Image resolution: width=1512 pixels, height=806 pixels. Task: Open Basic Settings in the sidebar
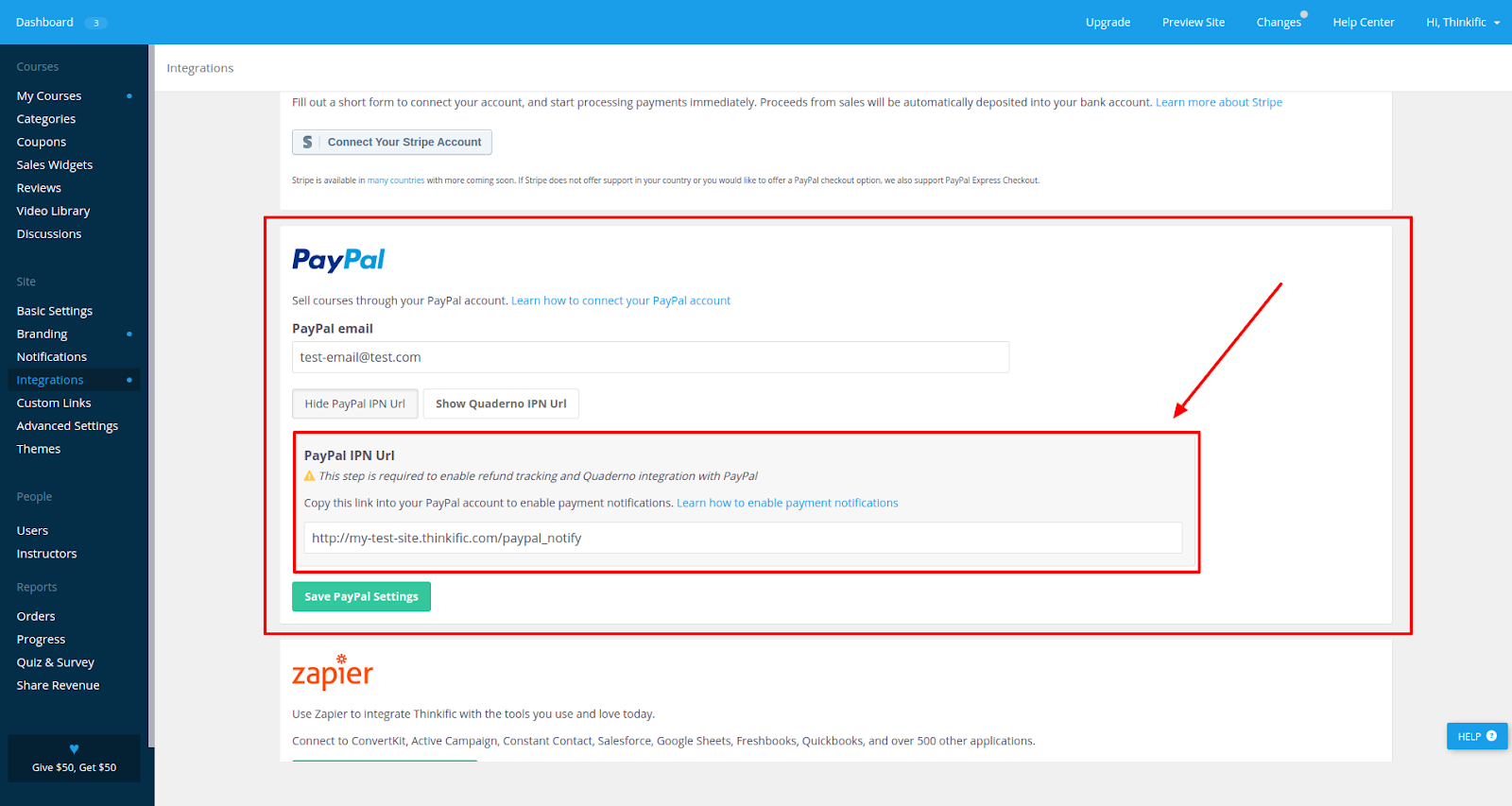coord(55,311)
